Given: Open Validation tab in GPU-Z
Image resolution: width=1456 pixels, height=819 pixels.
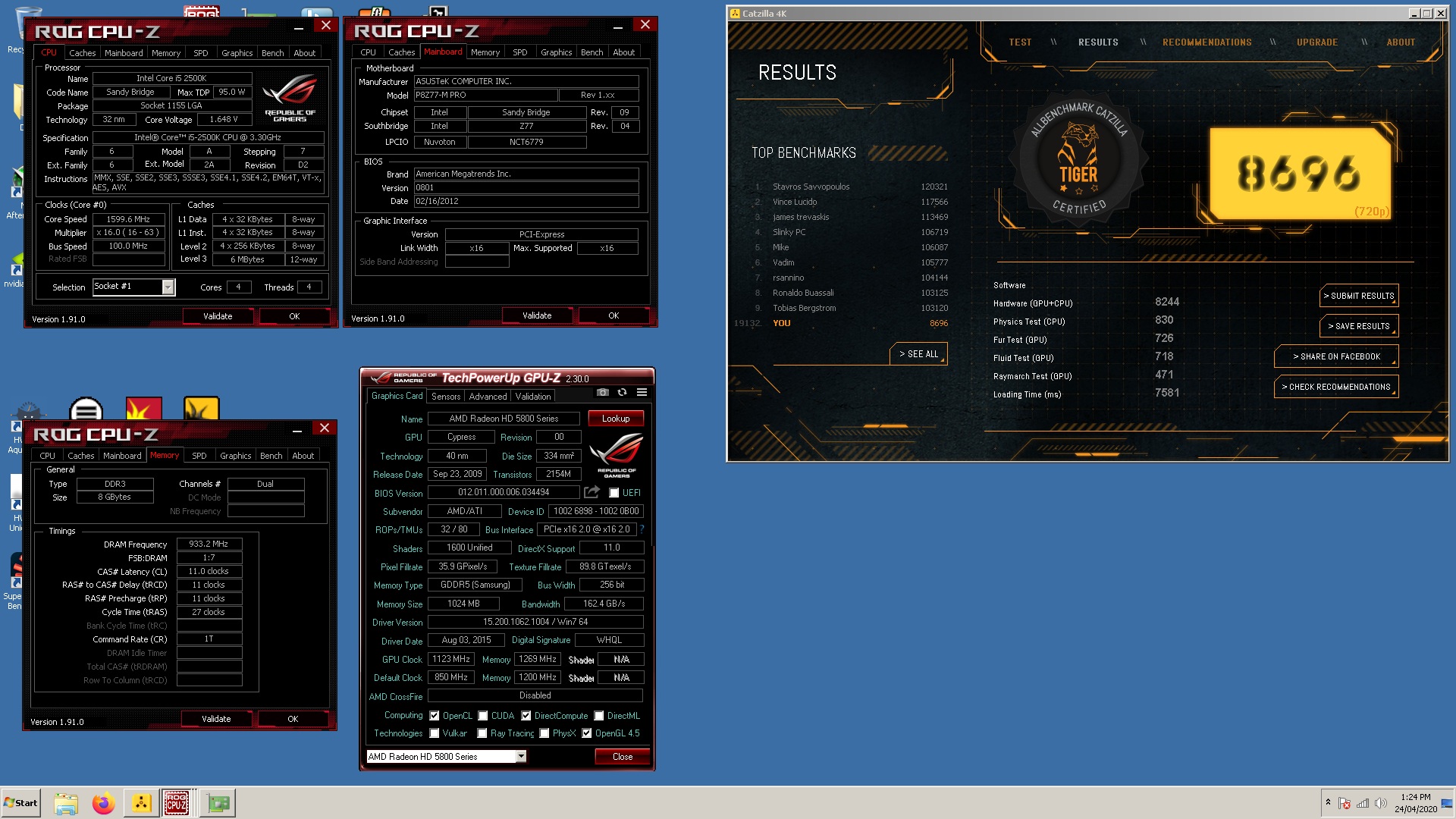Looking at the screenshot, I should coord(533,397).
